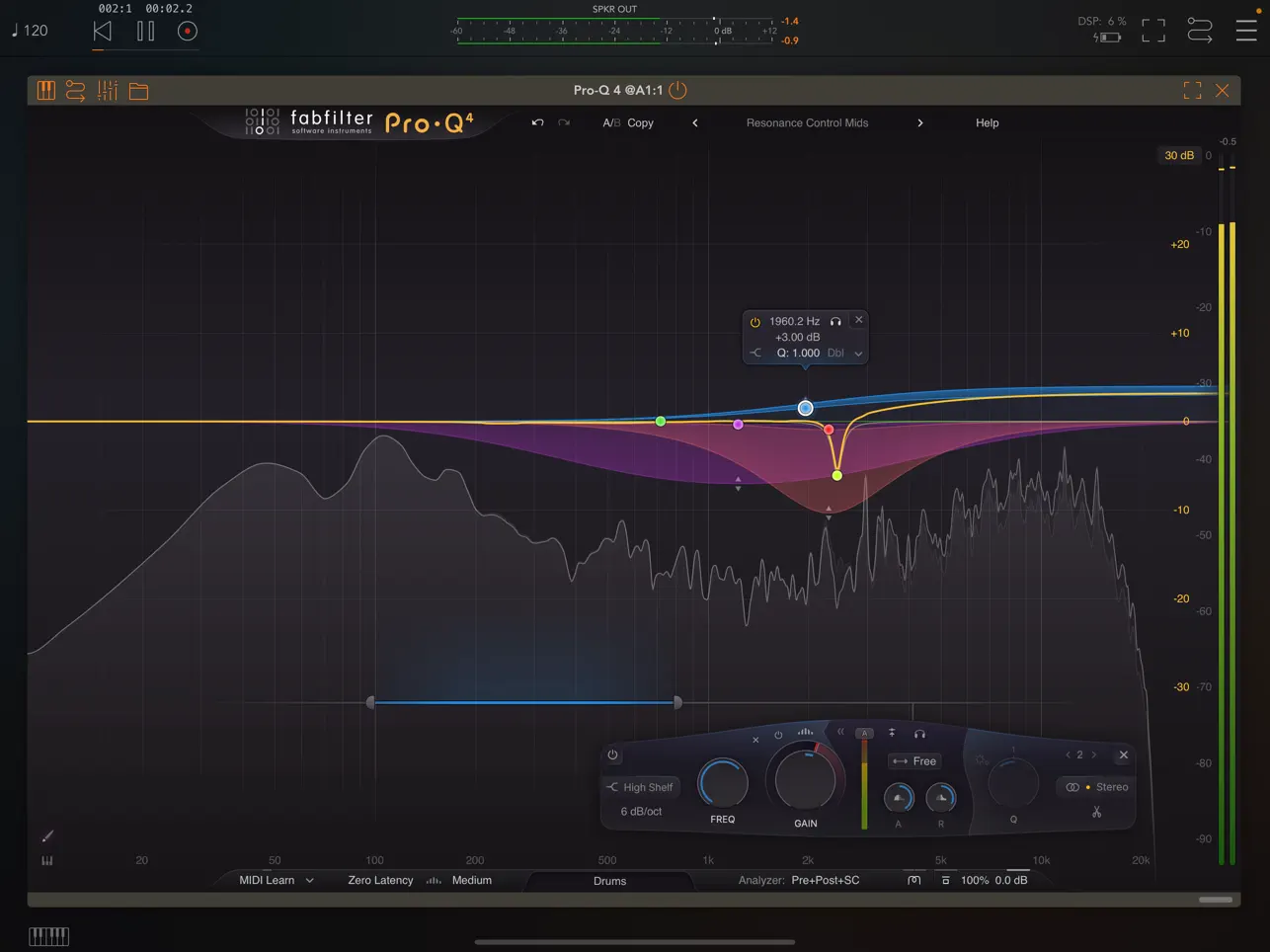Switch to the Drums tab
Screen dimensions: 1270x952
tap(609, 880)
